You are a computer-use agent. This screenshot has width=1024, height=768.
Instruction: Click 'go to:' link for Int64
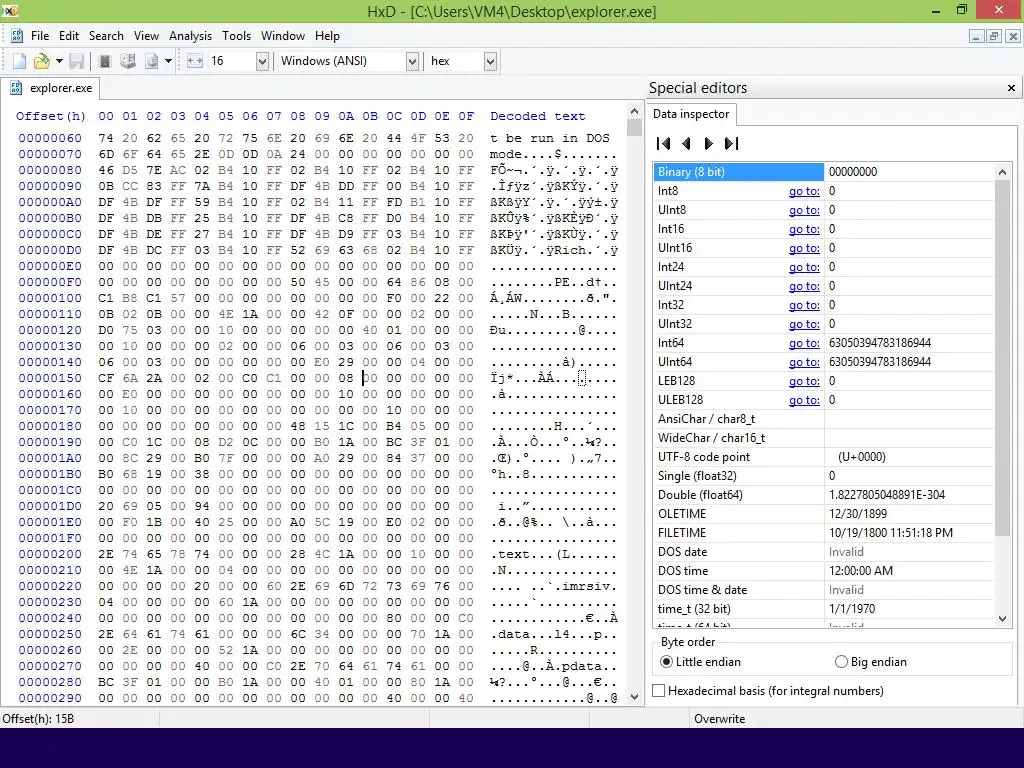(x=804, y=343)
